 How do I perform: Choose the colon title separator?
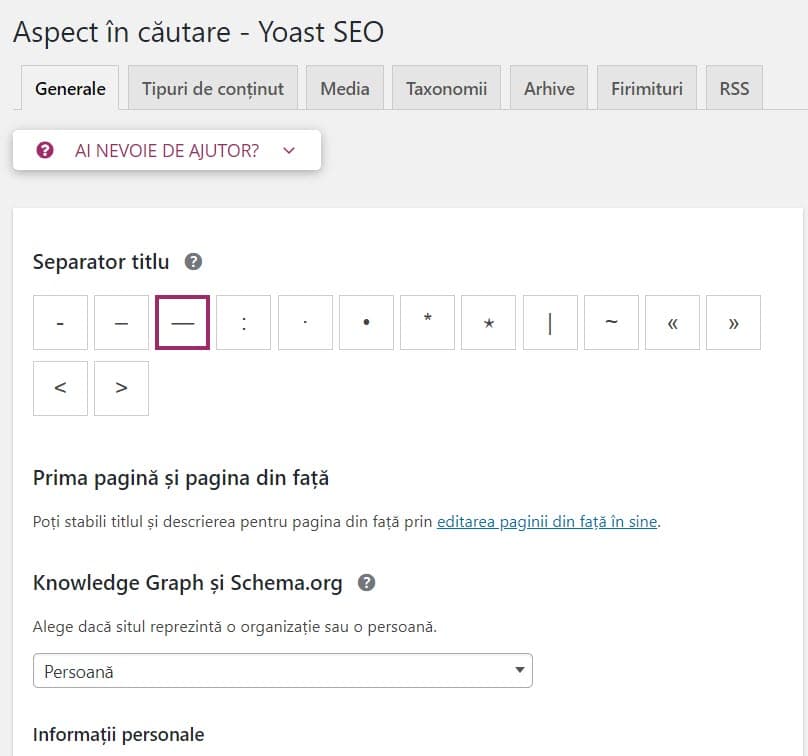click(x=243, y=322)
